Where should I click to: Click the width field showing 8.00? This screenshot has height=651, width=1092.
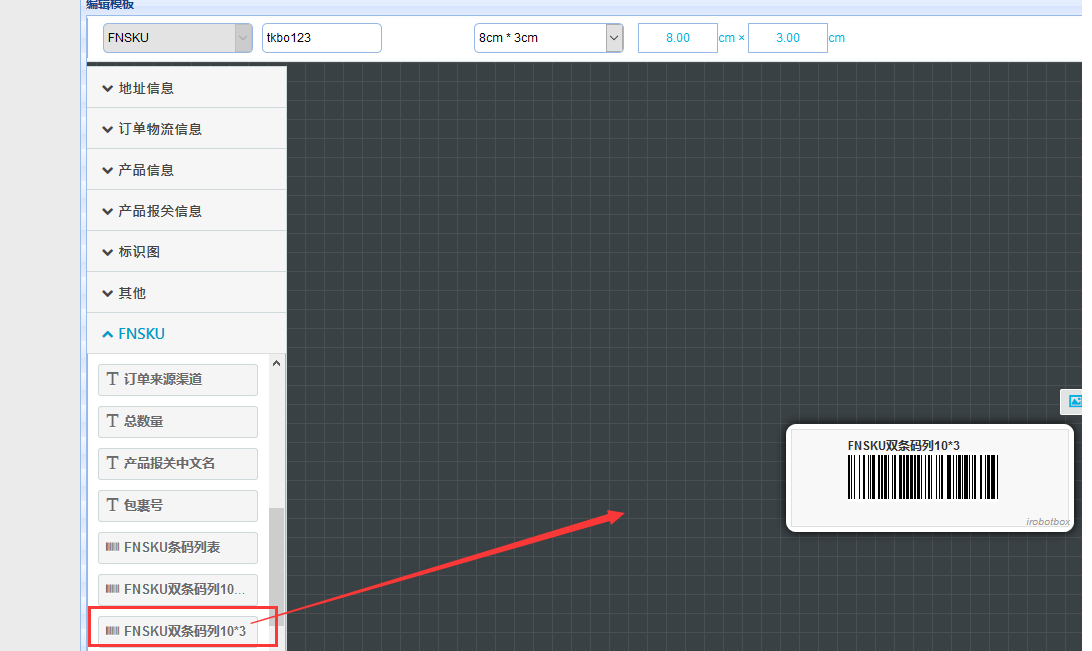tap(677, 38)
